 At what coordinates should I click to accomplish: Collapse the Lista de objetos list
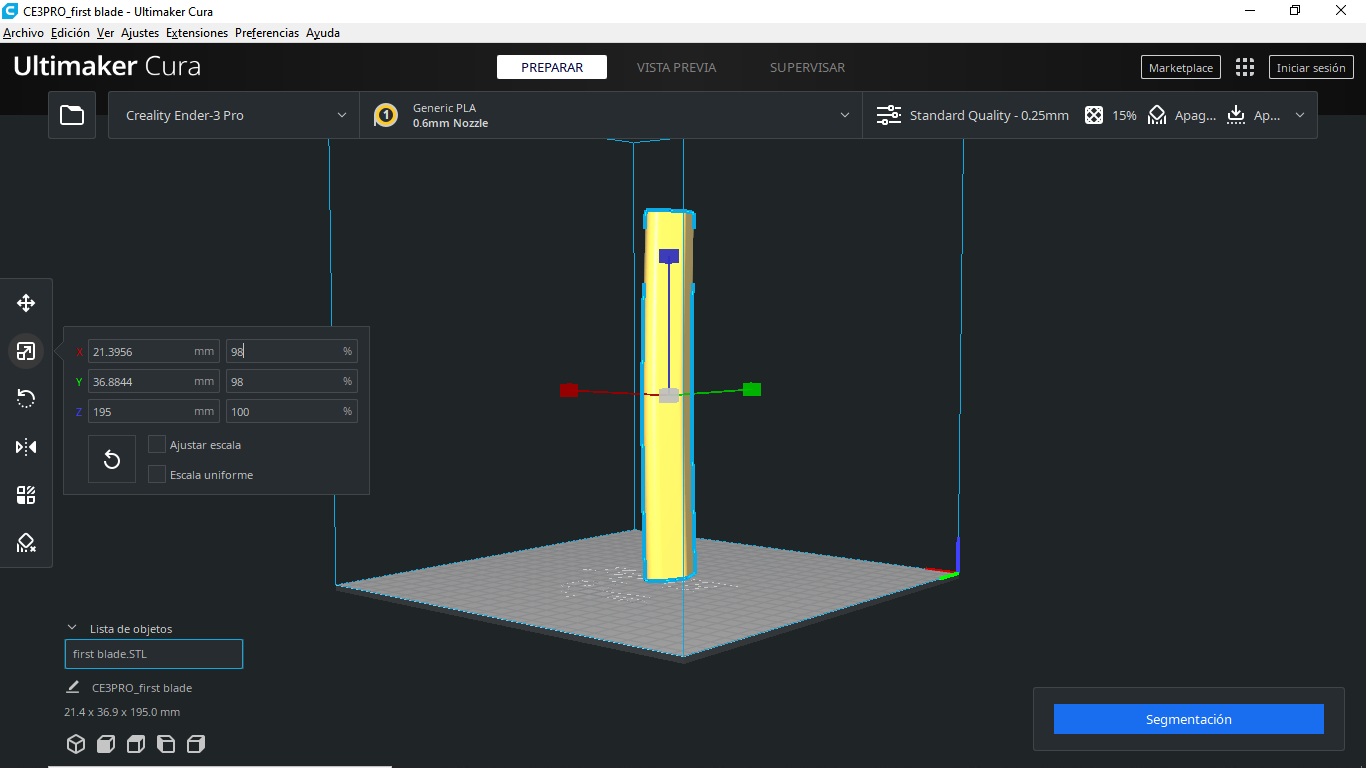coord(72,628)
